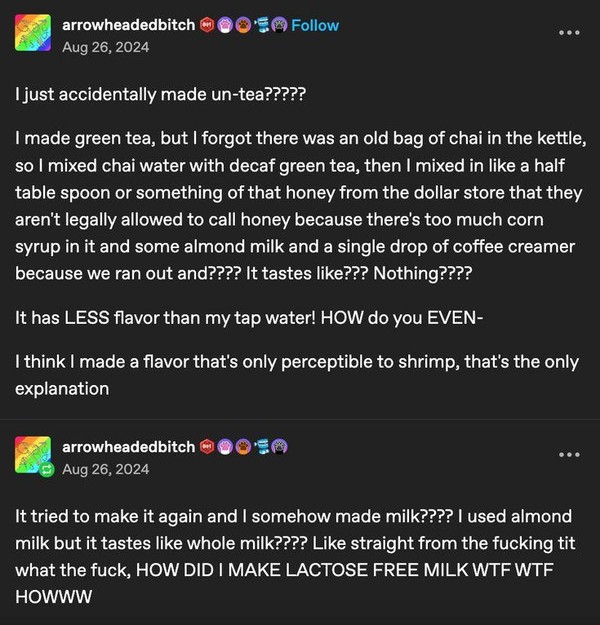Click Follow next to arrowheadedbitch
This screenshot has height=625, width=600.
tap(315, 26)
